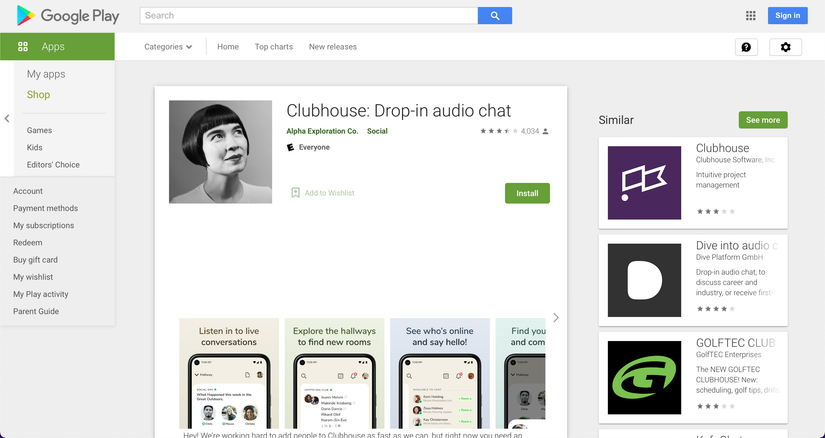Screen dimensions: 825x438
Task: Click the Clubhouse similar app title
Action: pos(722,148)
